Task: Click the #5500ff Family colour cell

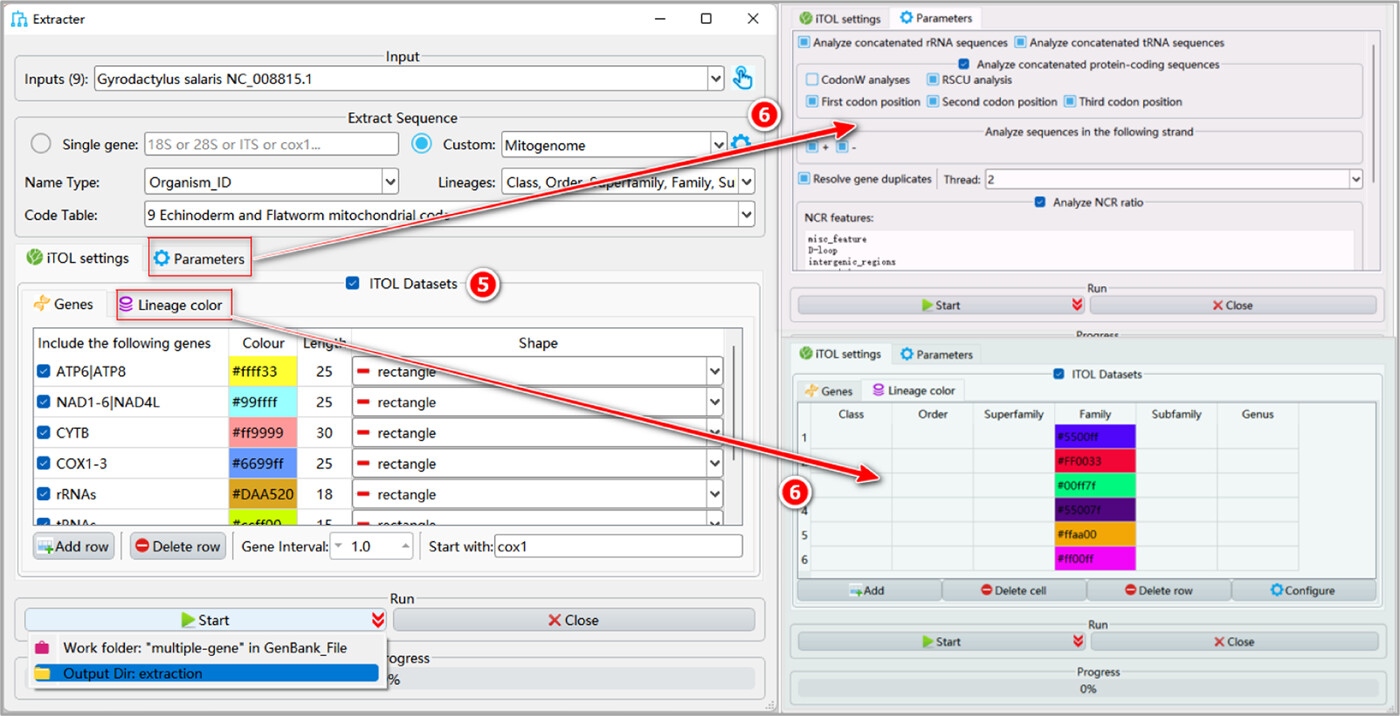Action: [x=1095, y=437]
